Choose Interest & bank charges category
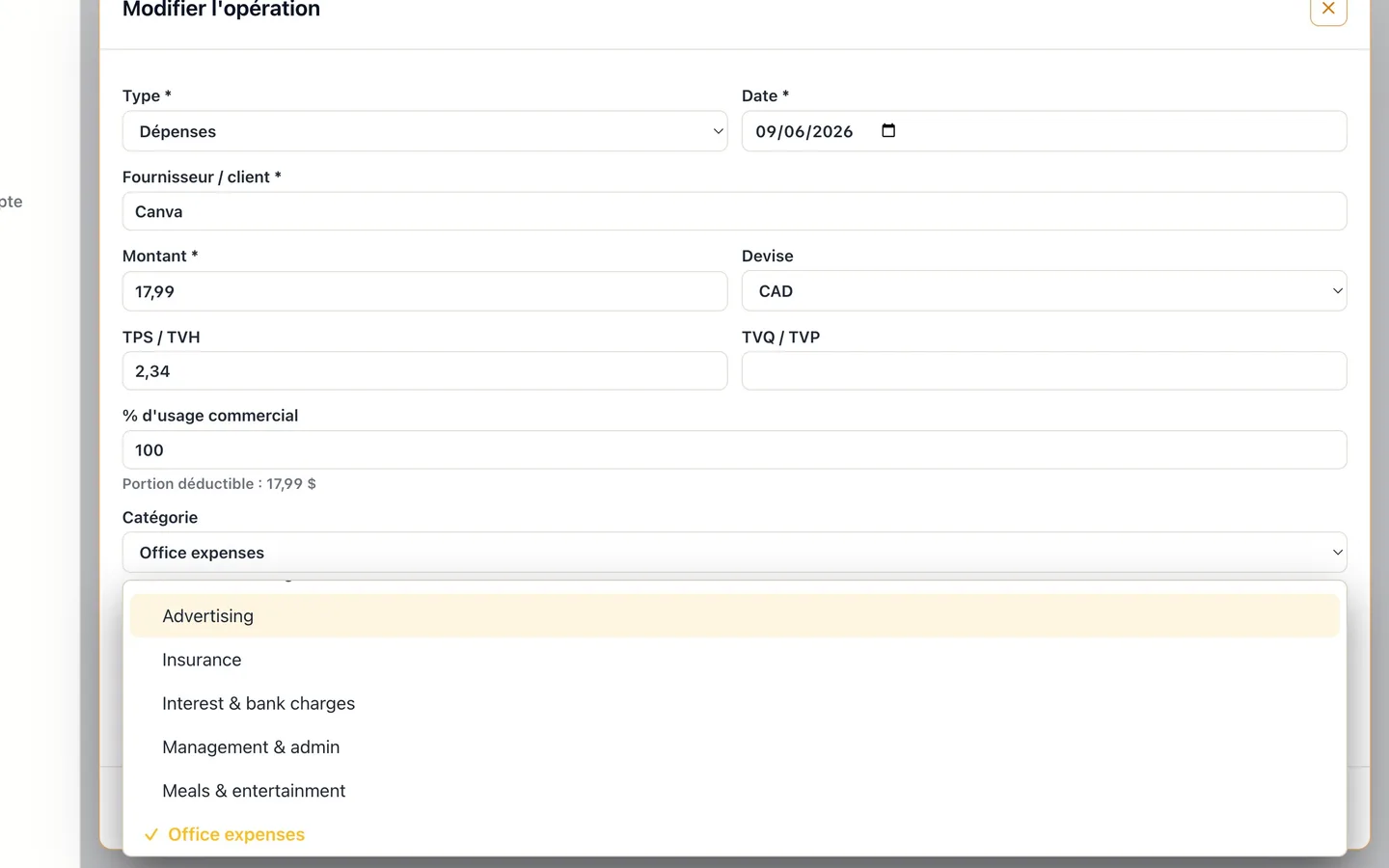The image size is (1389, 868). point(734,703)
